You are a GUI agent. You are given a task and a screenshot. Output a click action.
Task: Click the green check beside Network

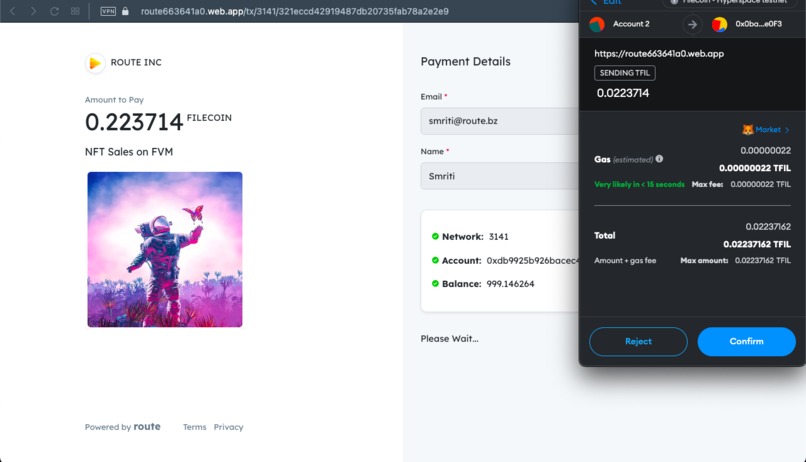[x=435, y=236]
